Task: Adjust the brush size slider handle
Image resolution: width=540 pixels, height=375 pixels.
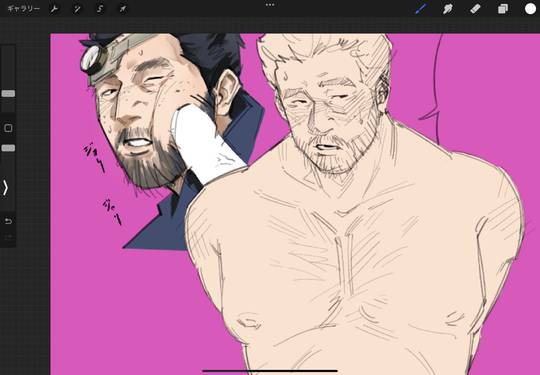Action: coord(8,94)
